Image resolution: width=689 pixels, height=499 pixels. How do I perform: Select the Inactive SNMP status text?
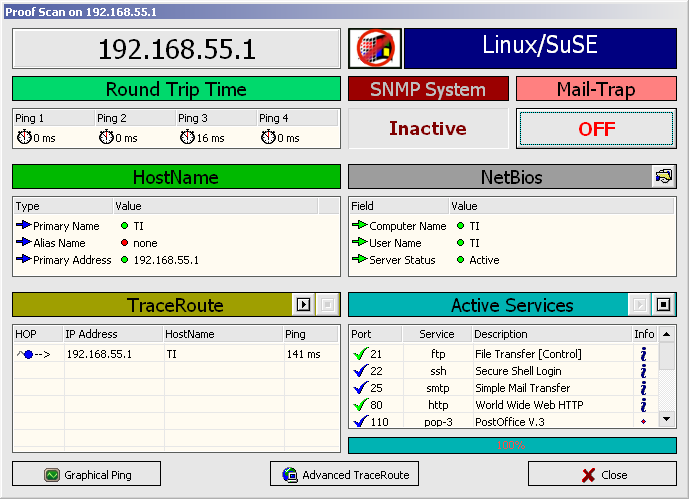[428, 128]
